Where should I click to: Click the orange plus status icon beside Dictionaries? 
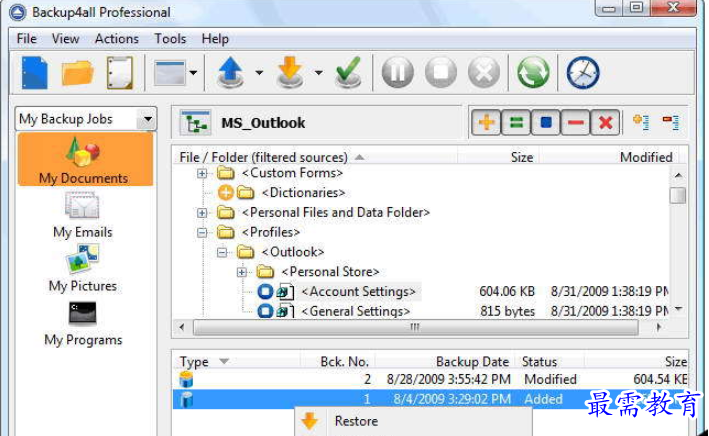pyautogui.click(x=225, y=193)
